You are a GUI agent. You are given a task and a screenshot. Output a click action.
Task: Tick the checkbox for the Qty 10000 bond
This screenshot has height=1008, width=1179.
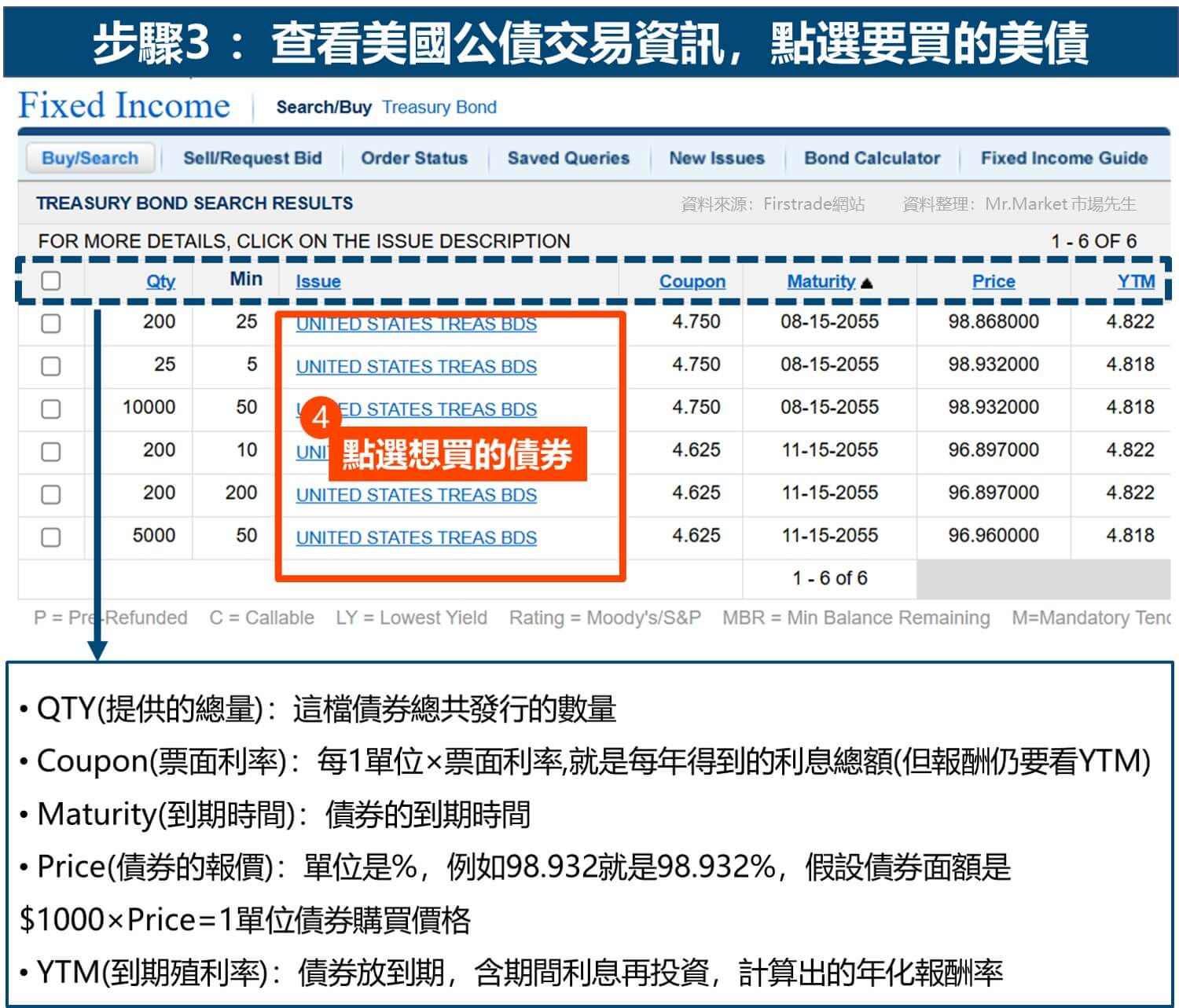[51, 409]
